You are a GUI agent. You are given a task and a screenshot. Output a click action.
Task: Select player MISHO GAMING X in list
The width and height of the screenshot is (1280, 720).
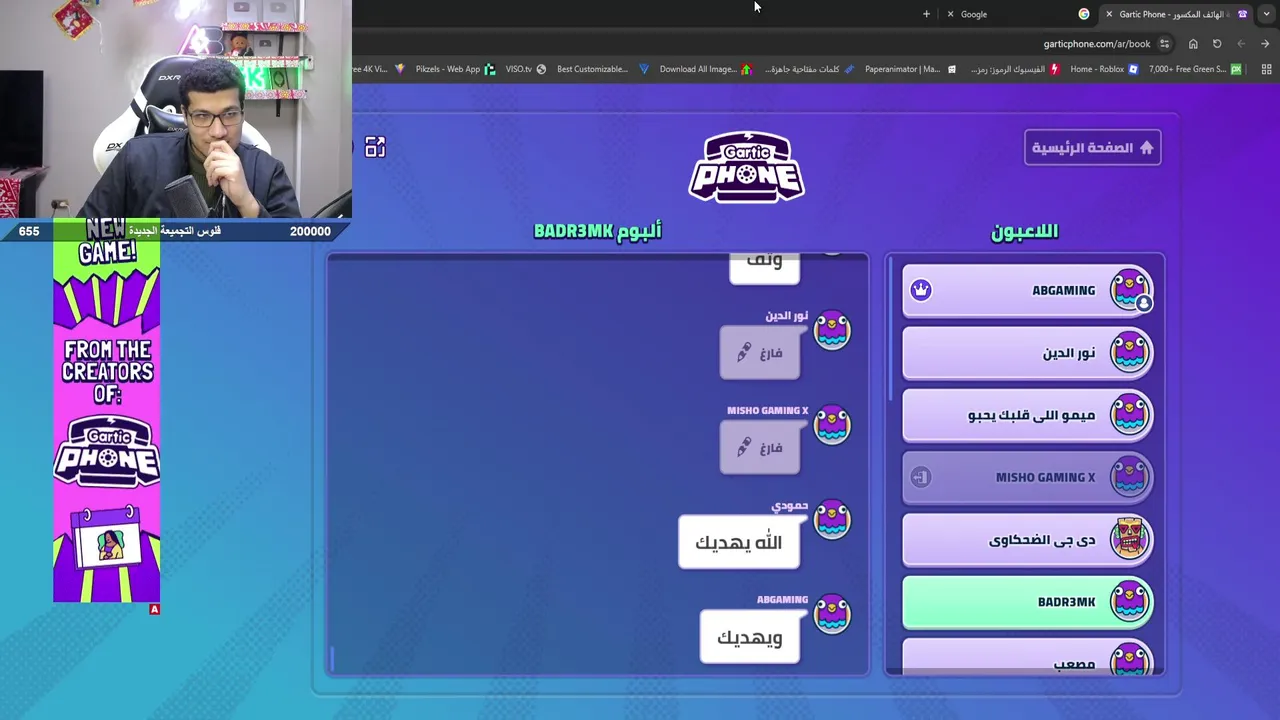pos(1028,478)
